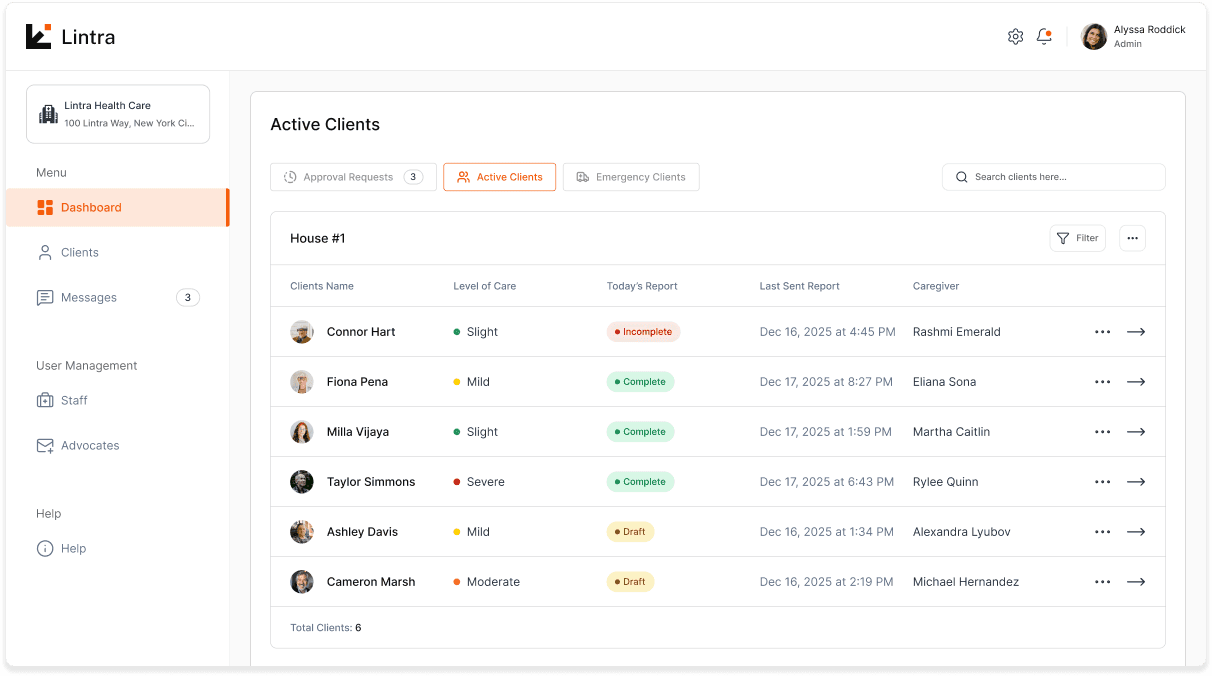Open the three-dot menu for House #1
Screen dimensions: 1212x676
(x=1132, y=238)
